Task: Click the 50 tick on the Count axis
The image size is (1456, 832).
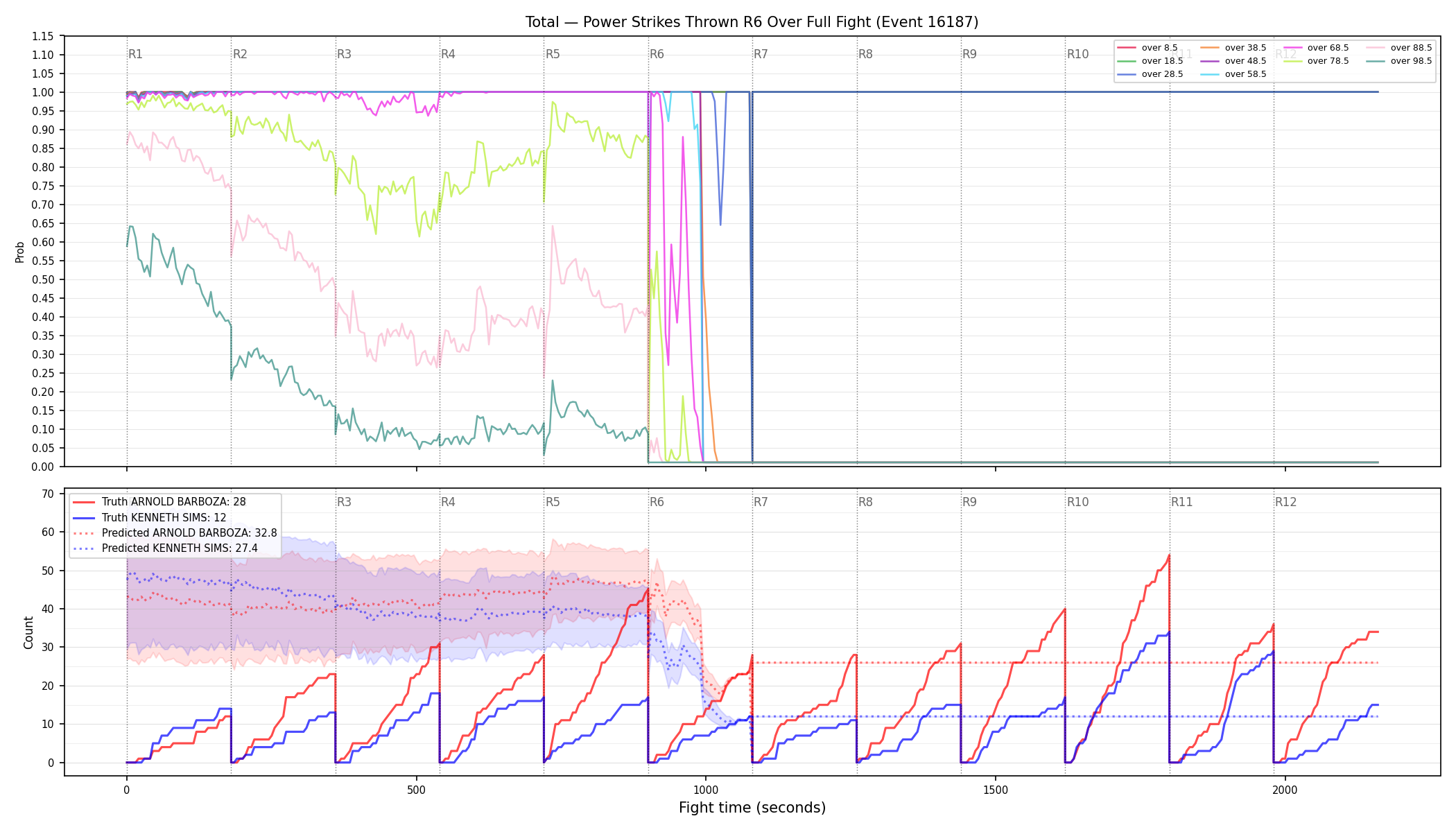Action: point(48,571)
